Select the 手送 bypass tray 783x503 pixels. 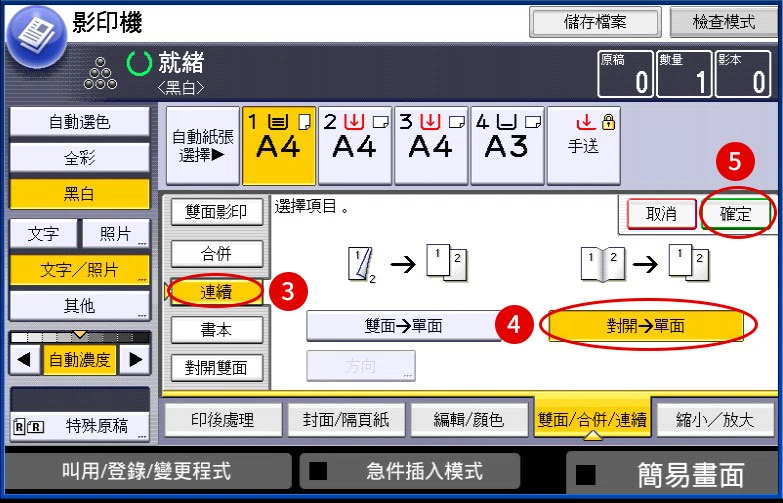tap(583, 146)
